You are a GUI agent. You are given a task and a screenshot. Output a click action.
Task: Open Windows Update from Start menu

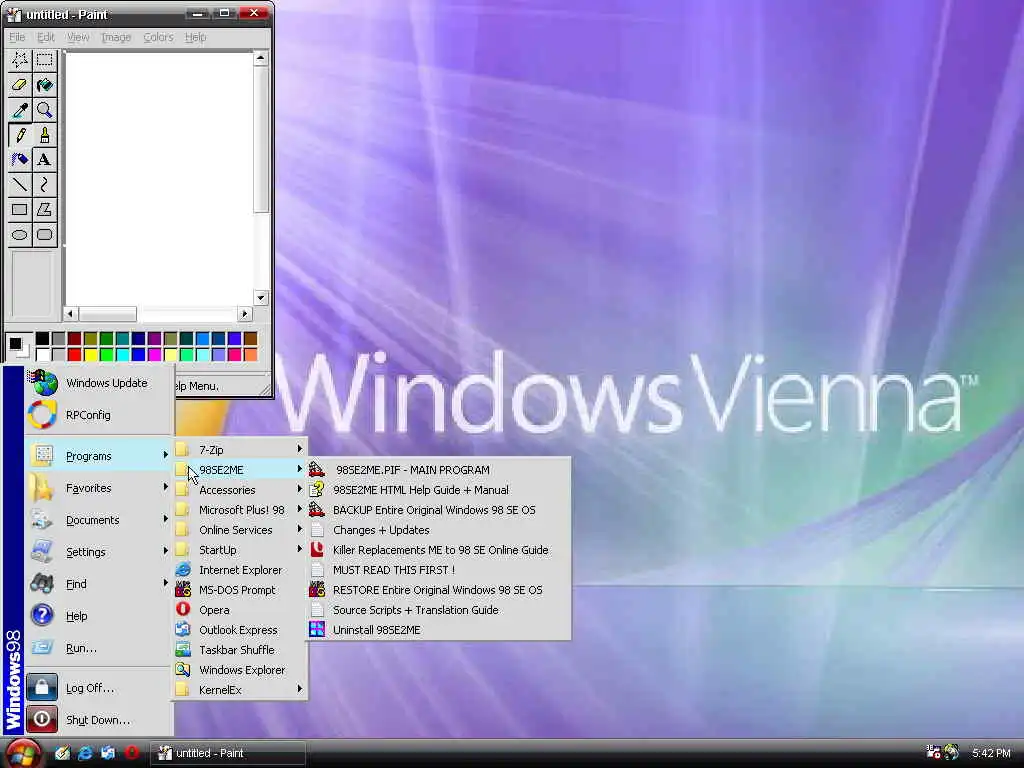click(99, 383)
